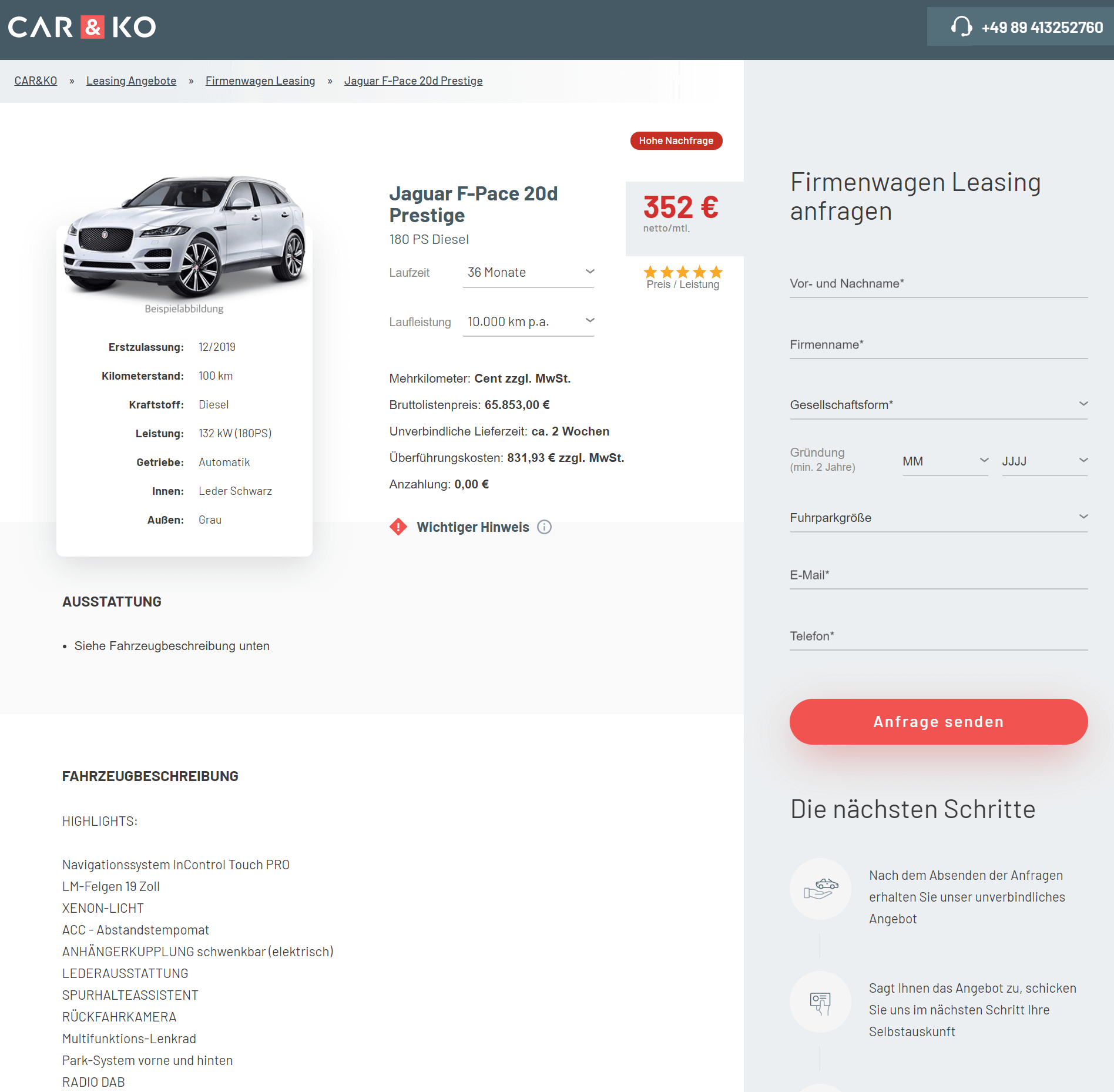This screenshot has width=1114, height=1092.
Task: Click the Selbstauskunft document step icon
Action: [821, 1001]
